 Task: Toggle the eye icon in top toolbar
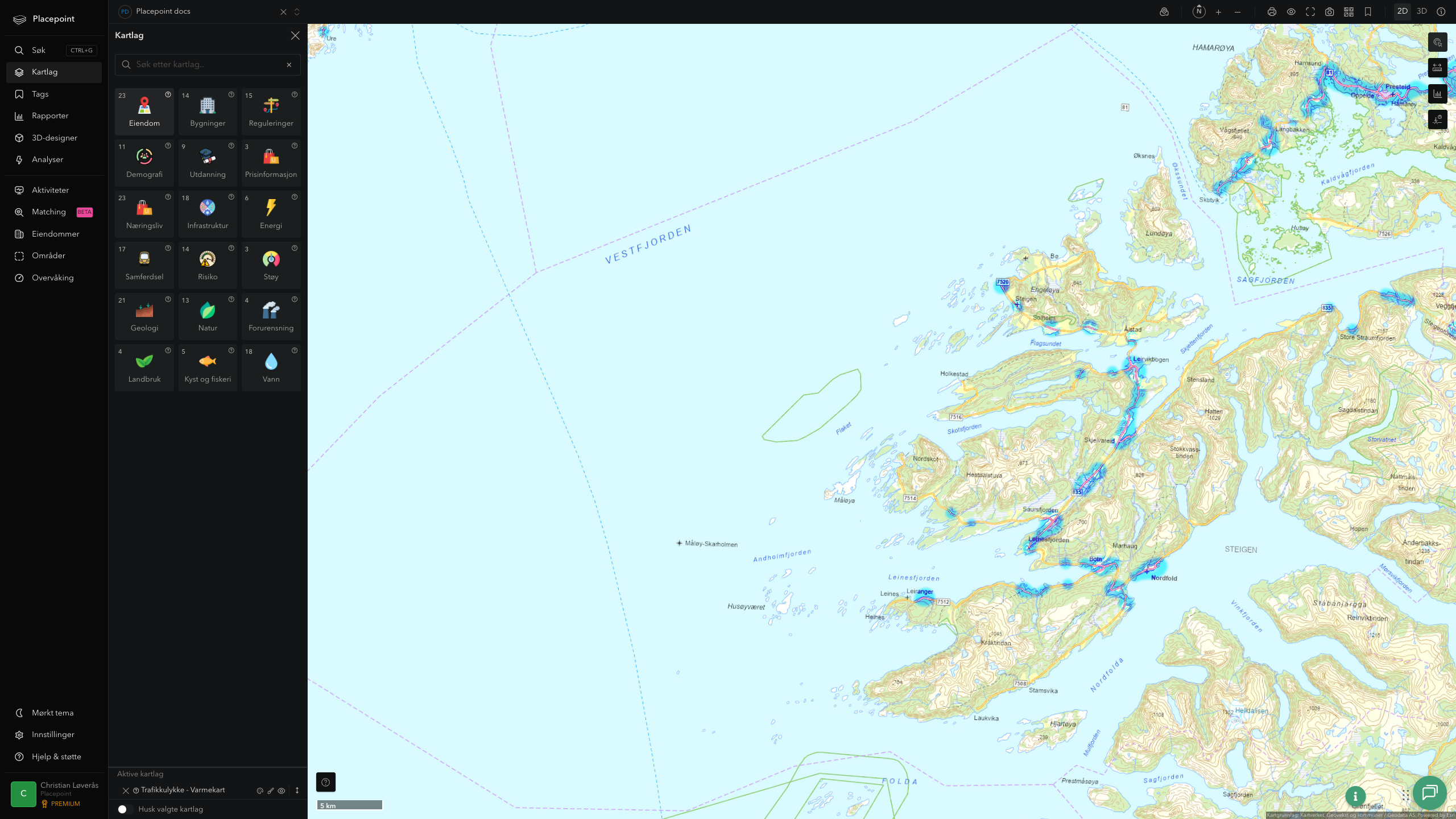[x=1291, y=12]
